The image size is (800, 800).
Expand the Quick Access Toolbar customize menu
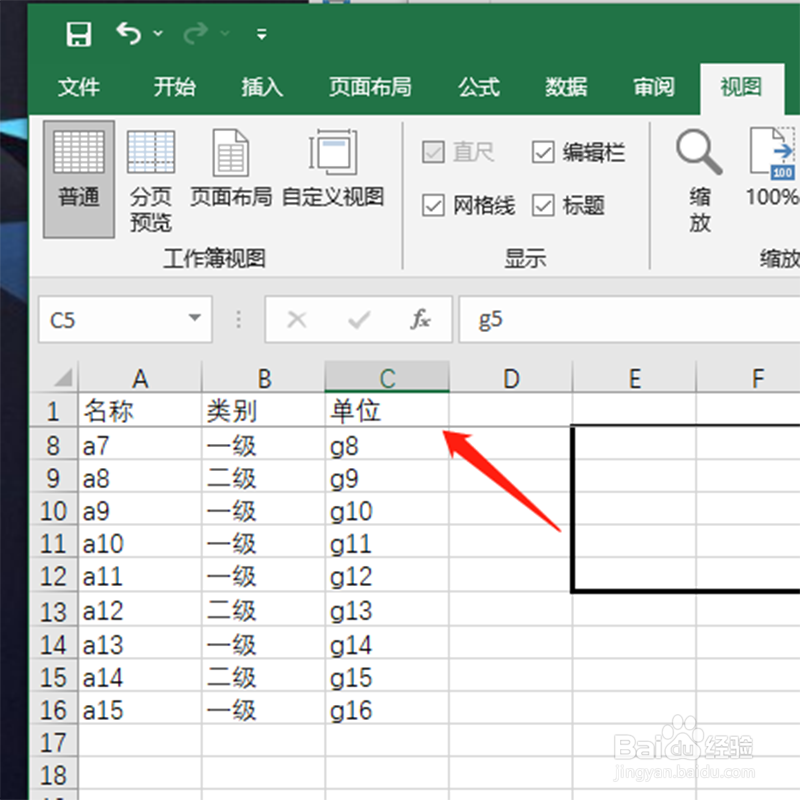tap(262, 34)
